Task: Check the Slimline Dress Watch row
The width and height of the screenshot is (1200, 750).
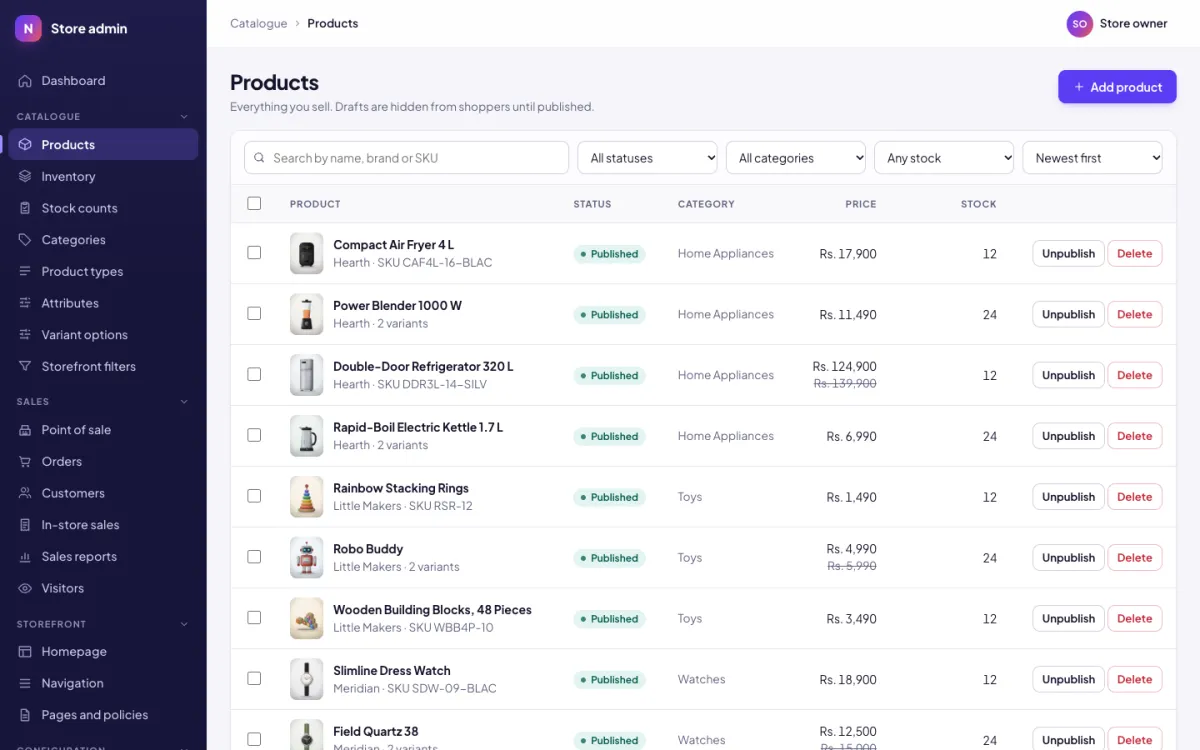Action: (254, 679)
